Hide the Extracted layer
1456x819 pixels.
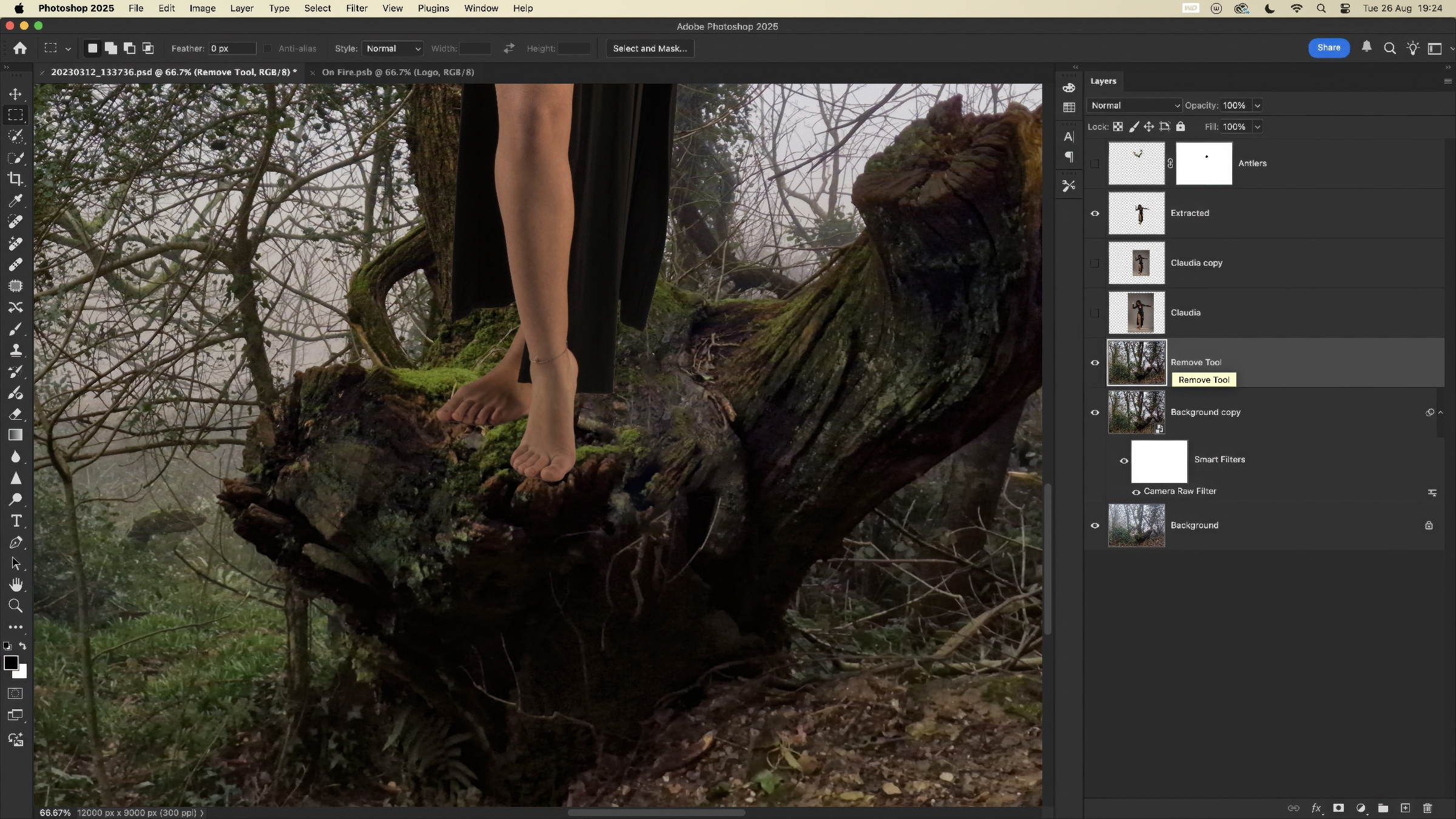pyautogui.click(x=1095, y=214)
